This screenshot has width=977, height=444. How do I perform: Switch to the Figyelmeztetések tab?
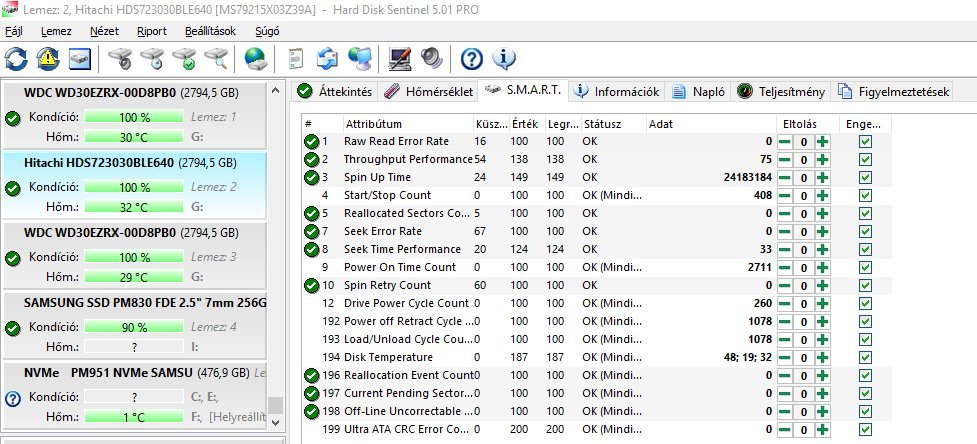click(x=894, y=92)
